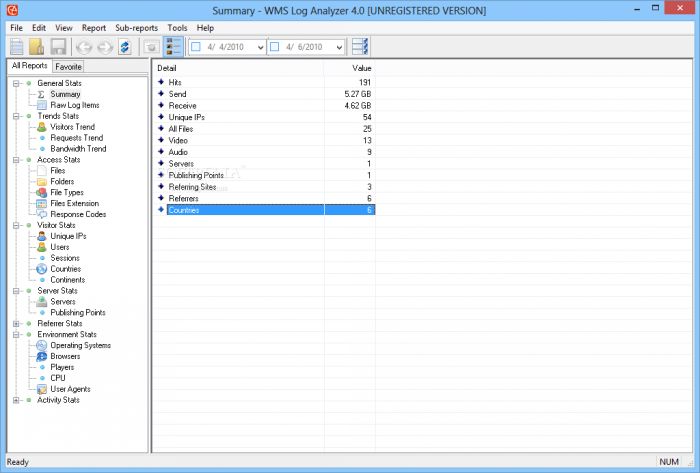The width and height of the screenshot is (700, 473).
Task: Open the Help menu
Action: click(205, 28)
